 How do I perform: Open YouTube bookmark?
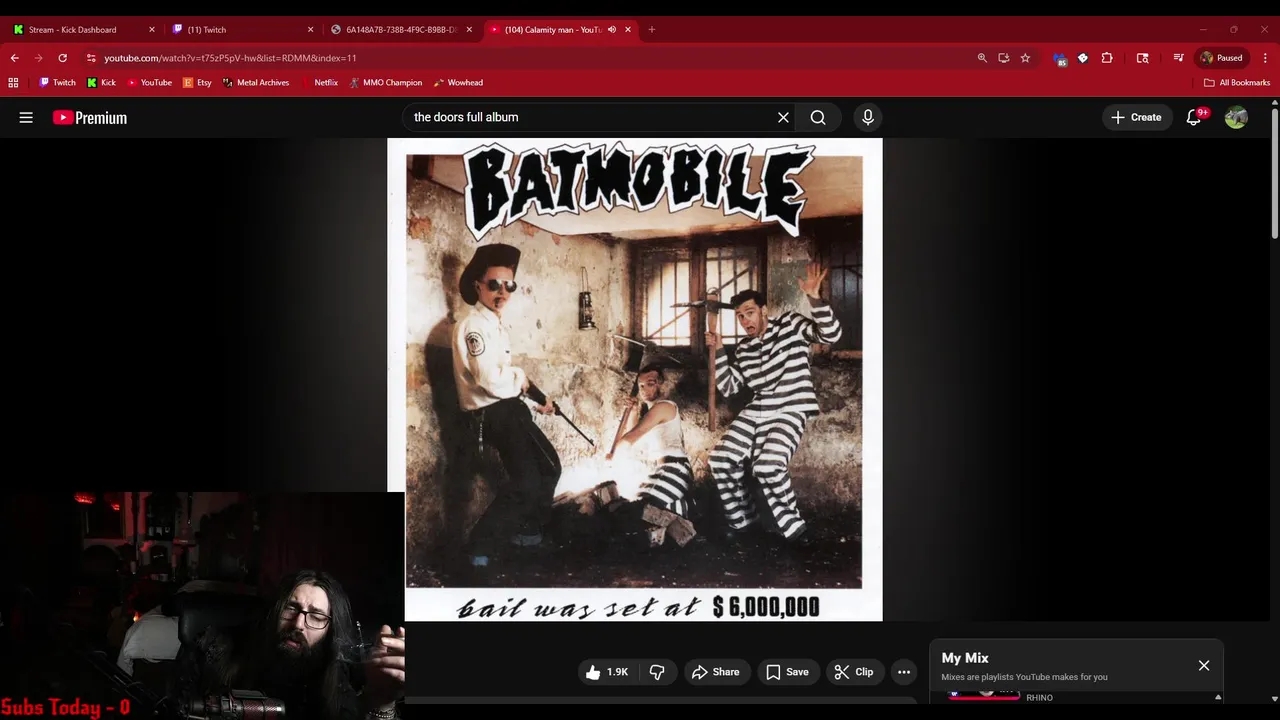pos(149,83)
